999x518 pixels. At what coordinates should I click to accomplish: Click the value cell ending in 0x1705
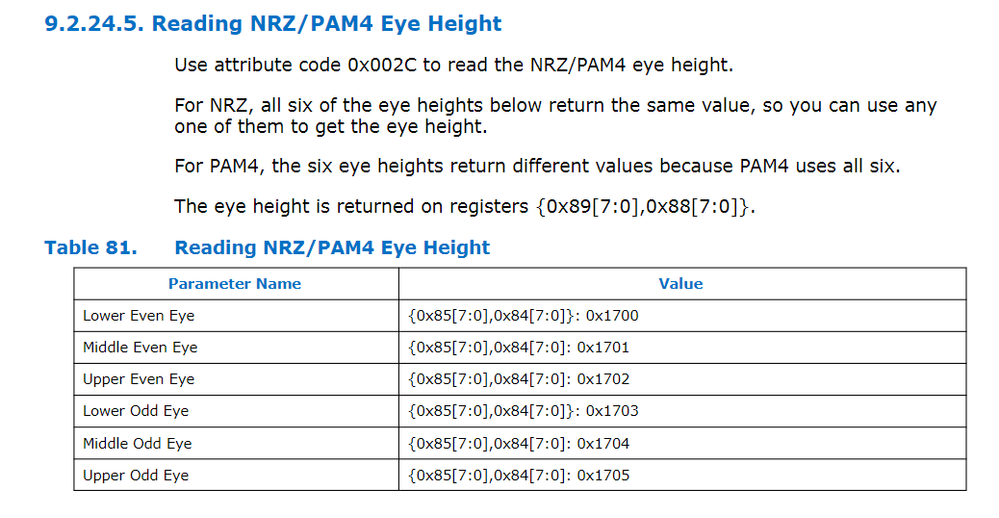click(519, 475)
